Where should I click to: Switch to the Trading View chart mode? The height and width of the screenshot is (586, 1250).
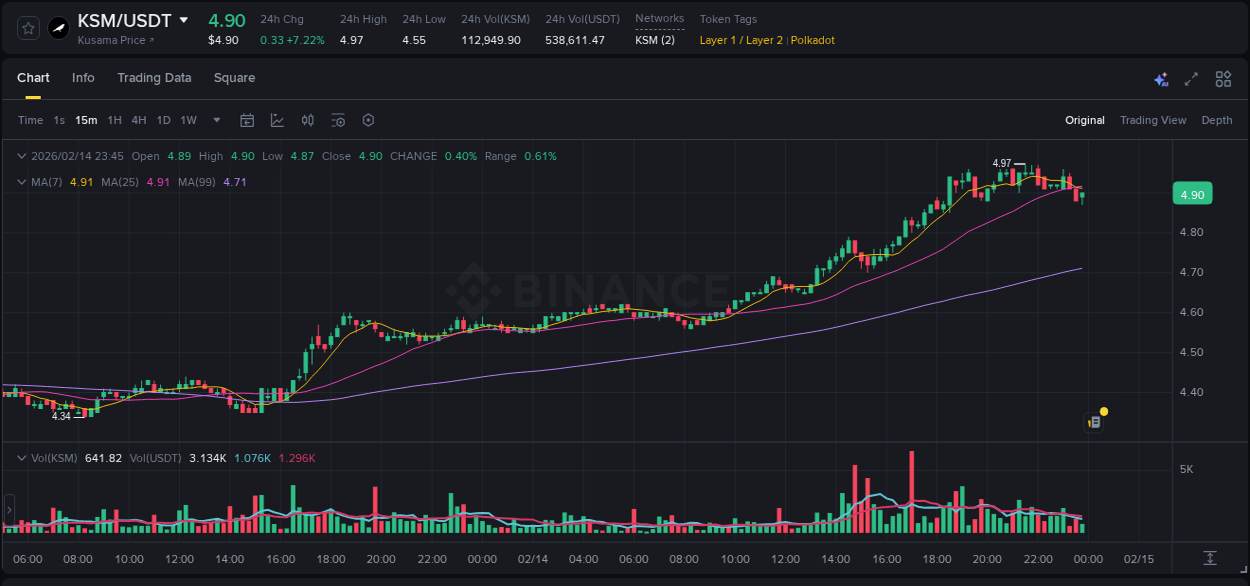(x=1153, y=120)
